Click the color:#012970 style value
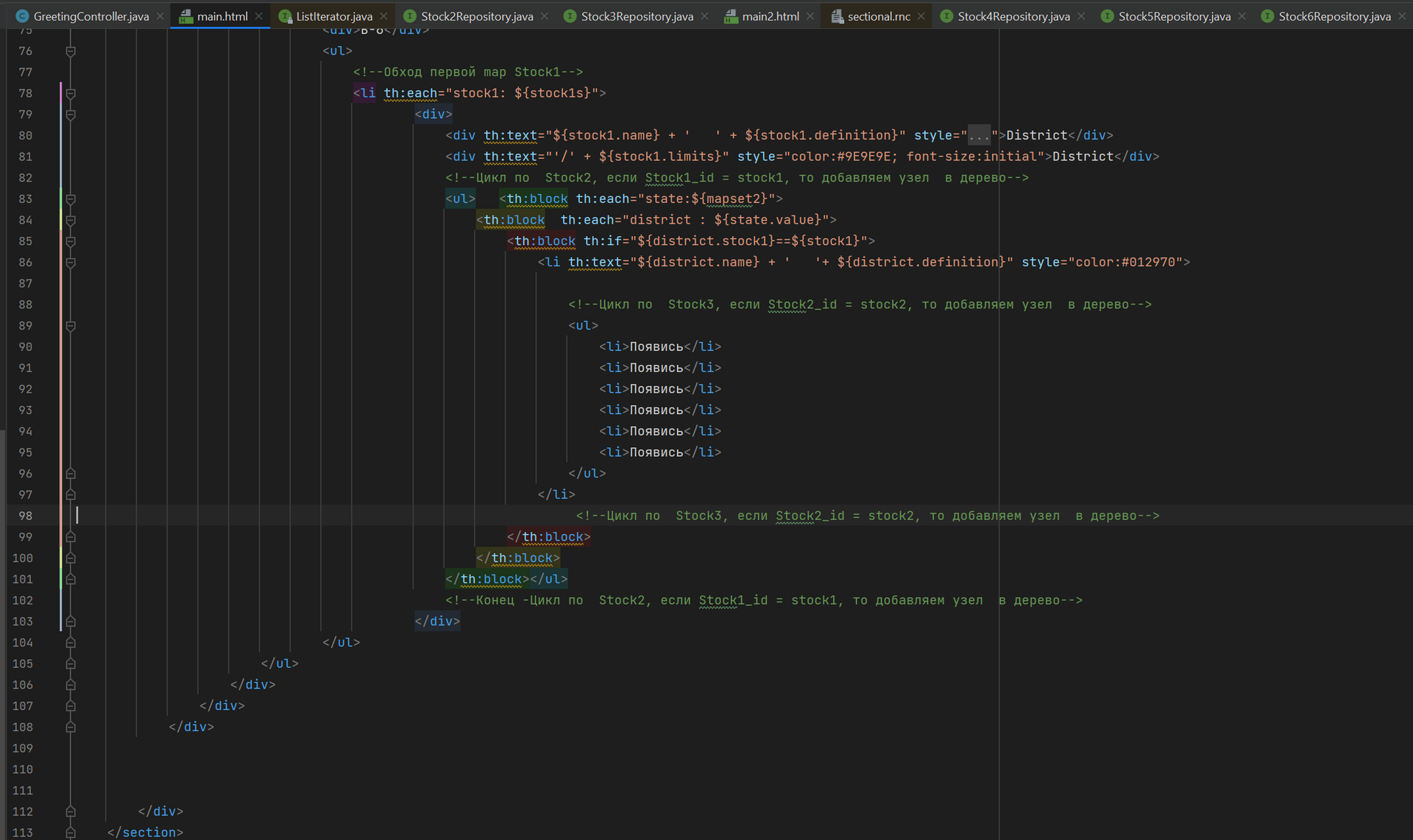Screen dimensions: 1413x840 coord(1125,263)
